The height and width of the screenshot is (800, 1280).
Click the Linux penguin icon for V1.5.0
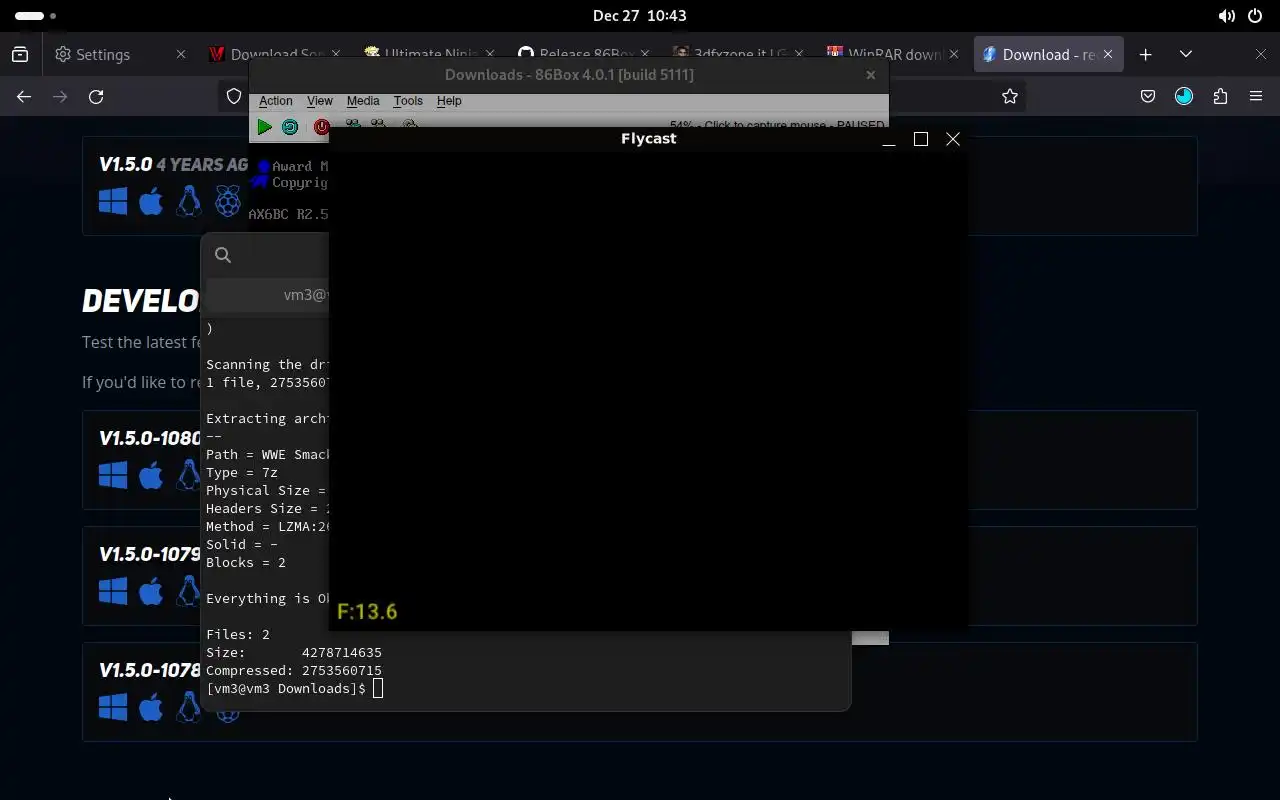(x=189, y=202)
